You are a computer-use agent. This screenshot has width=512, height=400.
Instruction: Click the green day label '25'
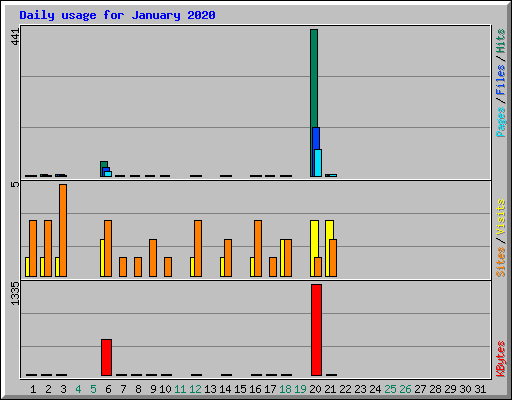click(390, 389)
